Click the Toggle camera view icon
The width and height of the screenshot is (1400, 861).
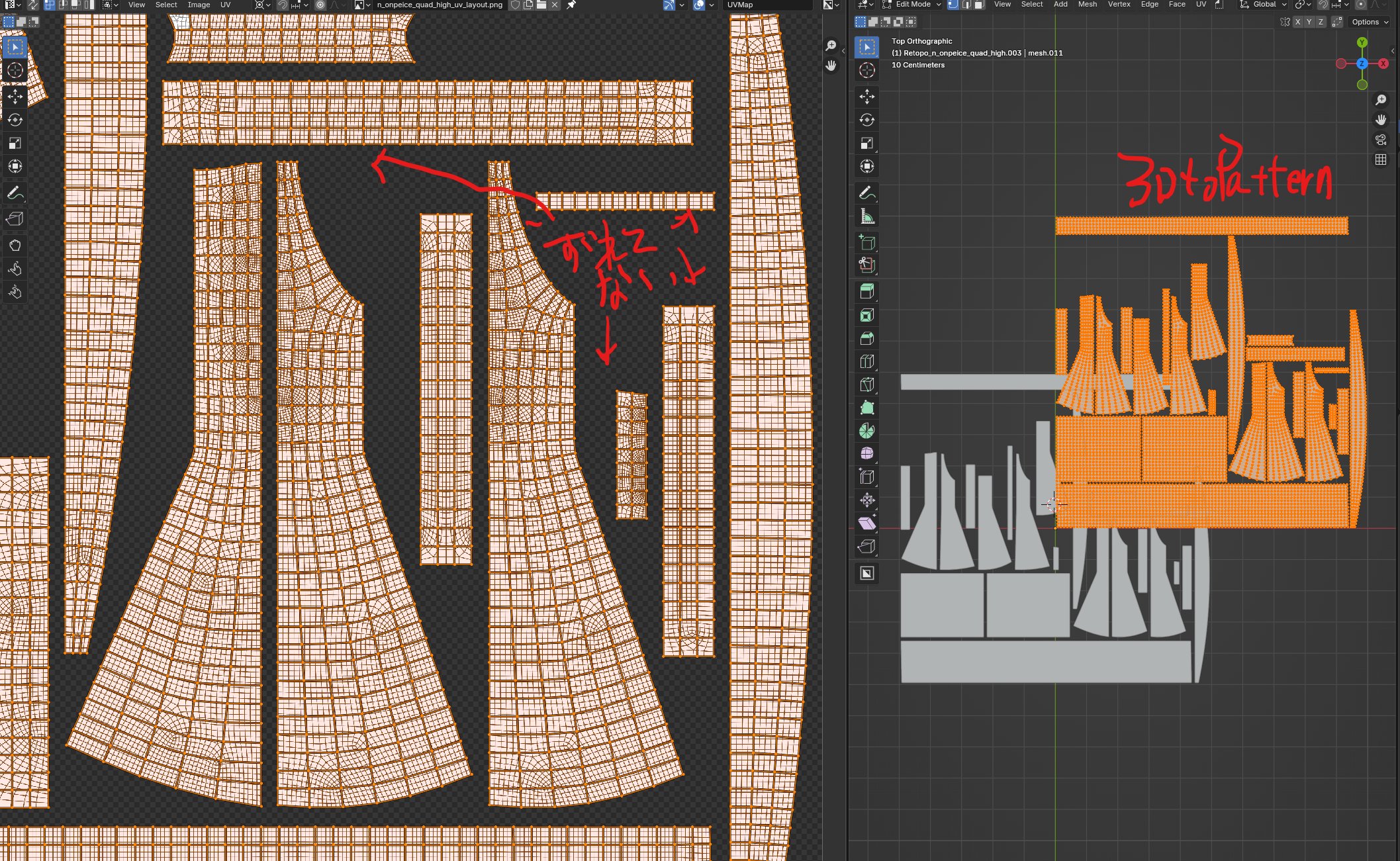(x=1381, y=140)
